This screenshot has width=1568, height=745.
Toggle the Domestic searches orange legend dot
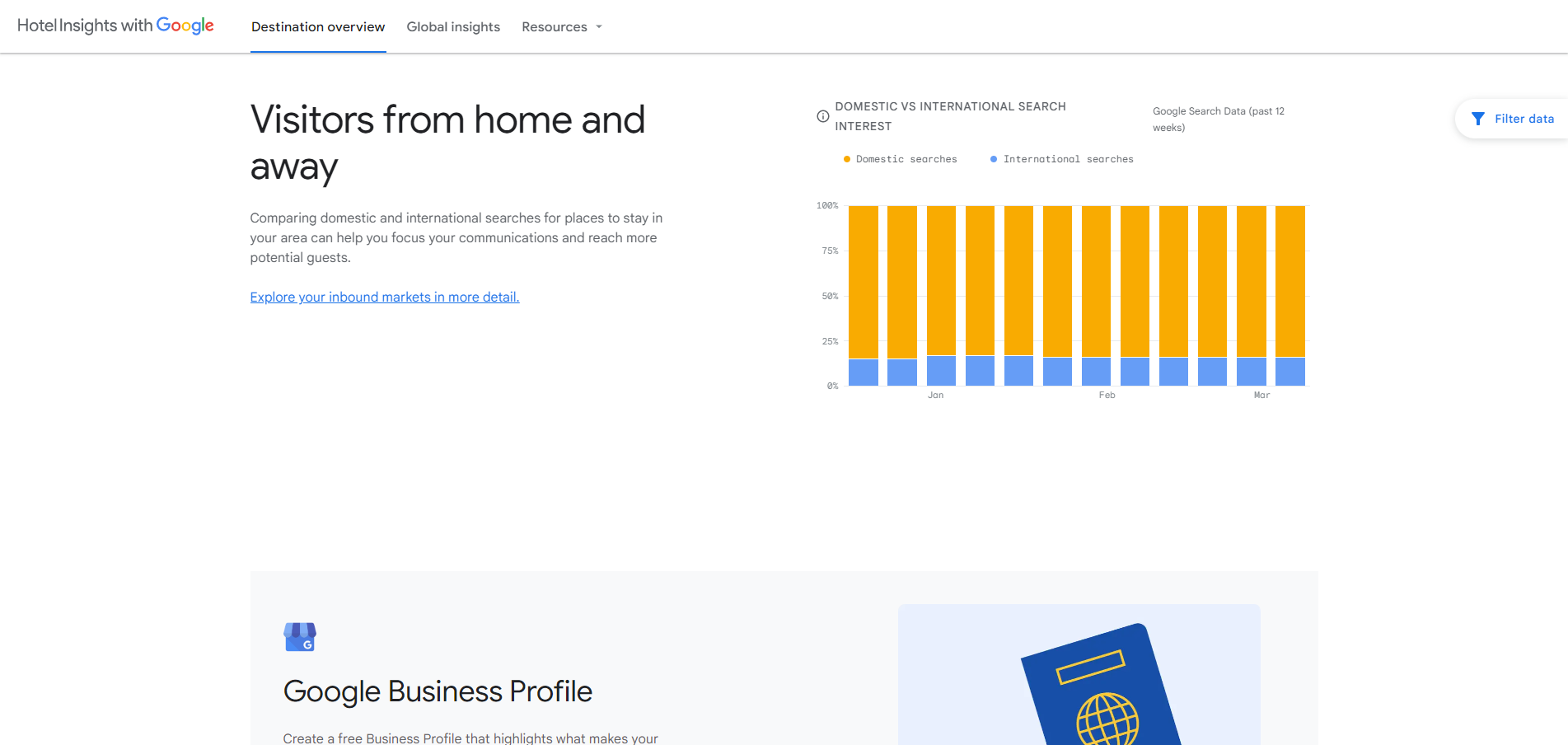pos(846,159)
